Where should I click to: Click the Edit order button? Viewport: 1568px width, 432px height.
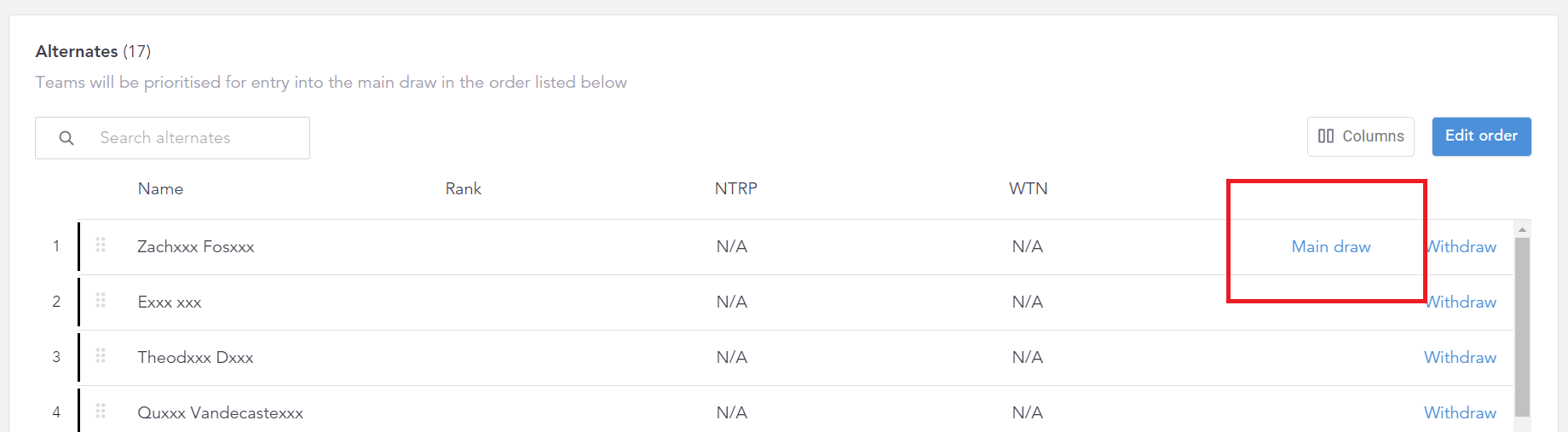(x=1481, y=136)
